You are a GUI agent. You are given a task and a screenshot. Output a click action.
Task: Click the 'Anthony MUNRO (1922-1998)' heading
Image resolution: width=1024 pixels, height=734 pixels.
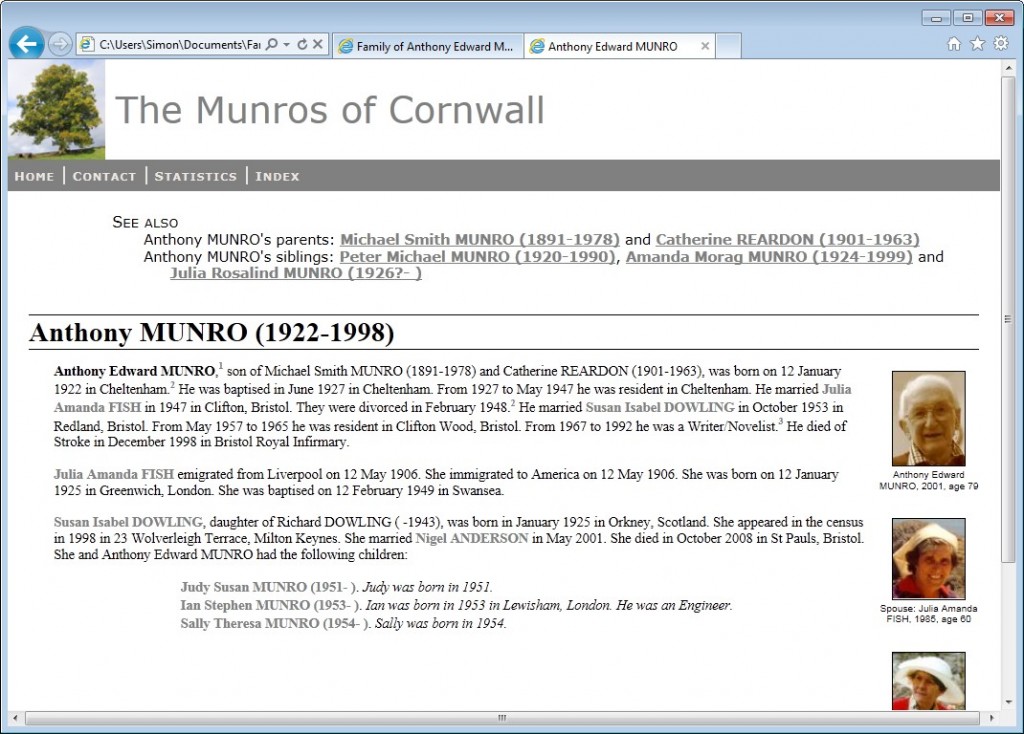point(212,332)
